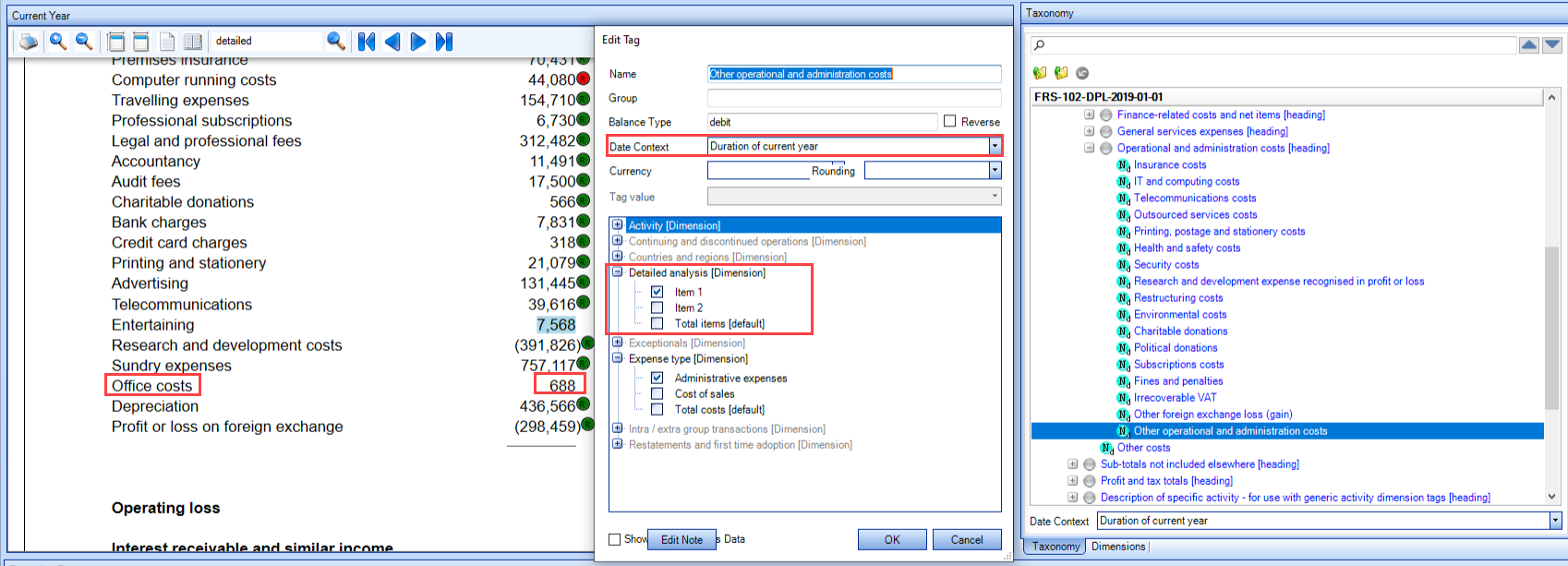Image resolution: width=1568 pixels, height=566 pixels.
Task: Check the Cost of sales checkbox
Action: [x=657, y=393]
